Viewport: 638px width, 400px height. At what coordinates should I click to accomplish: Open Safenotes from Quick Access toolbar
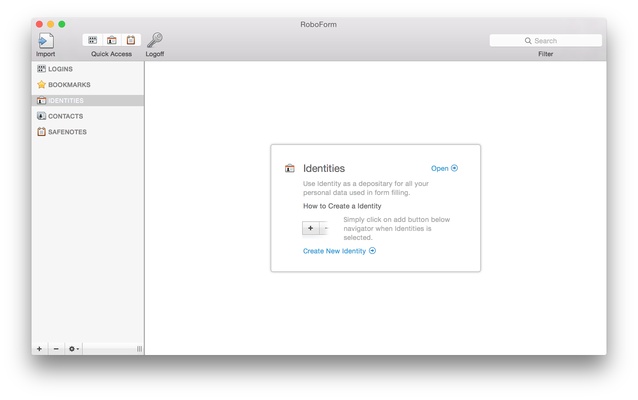pyautogui.click(x=131, y=40)
